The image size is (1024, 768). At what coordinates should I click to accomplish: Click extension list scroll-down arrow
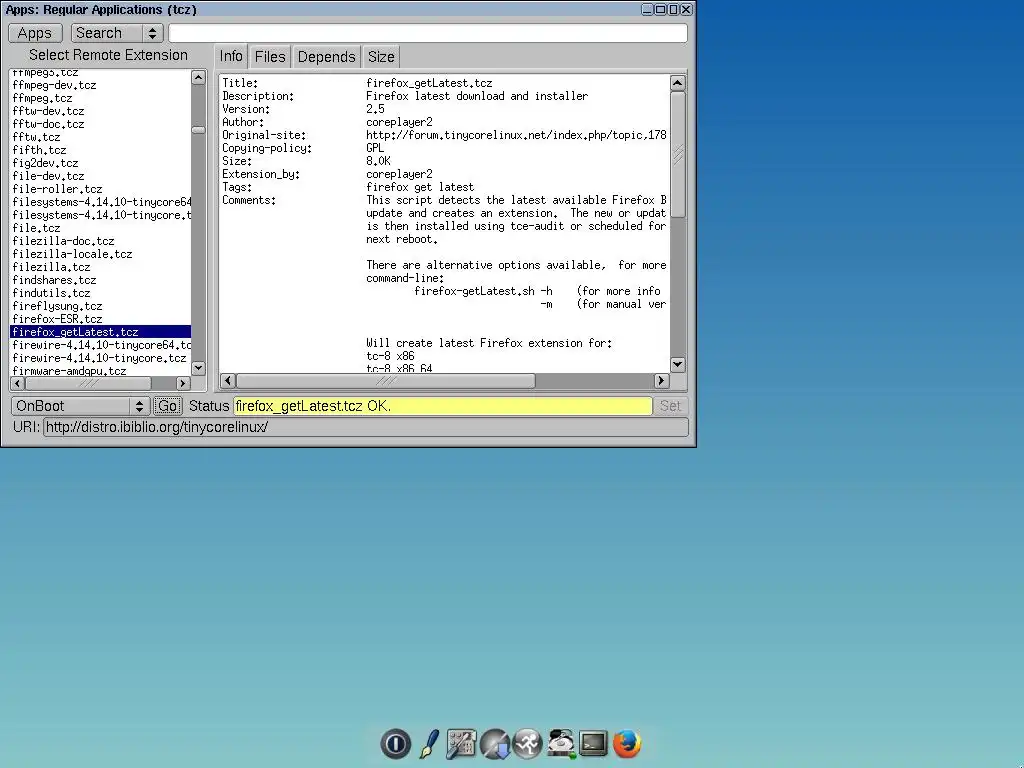(x=199, y=368)
